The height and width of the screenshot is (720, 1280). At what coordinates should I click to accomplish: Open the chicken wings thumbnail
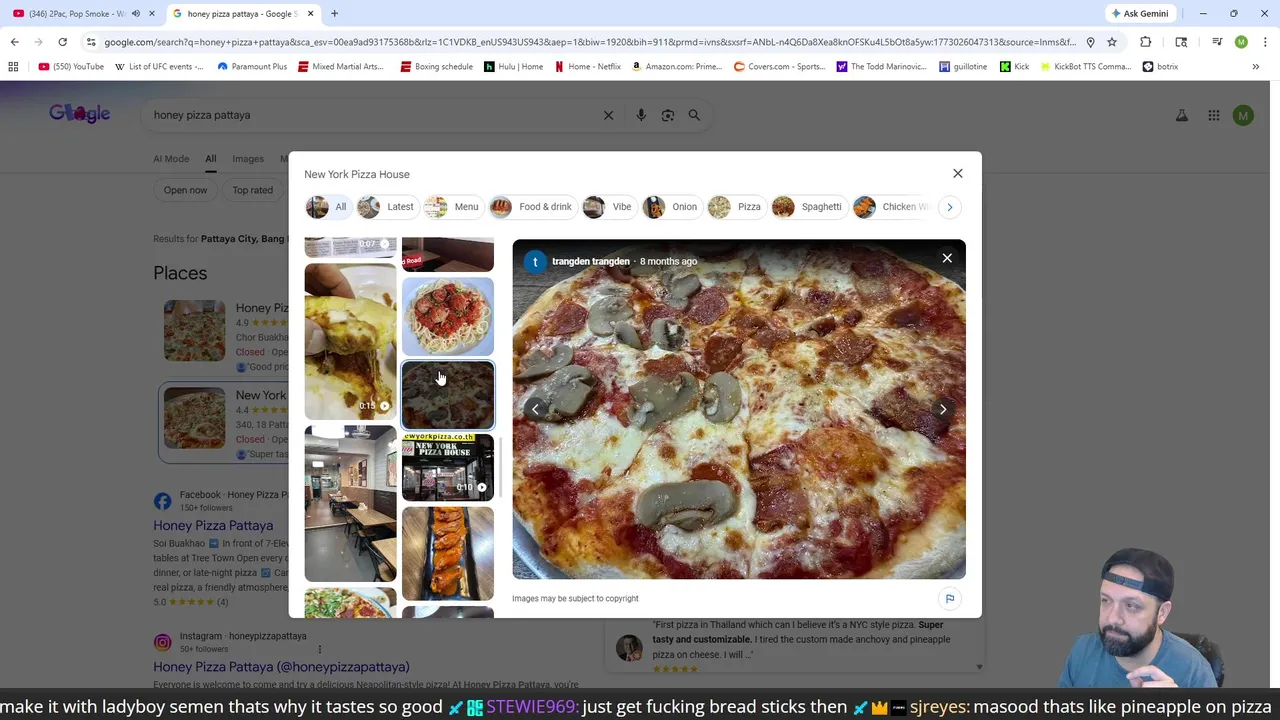click(448, 553)
